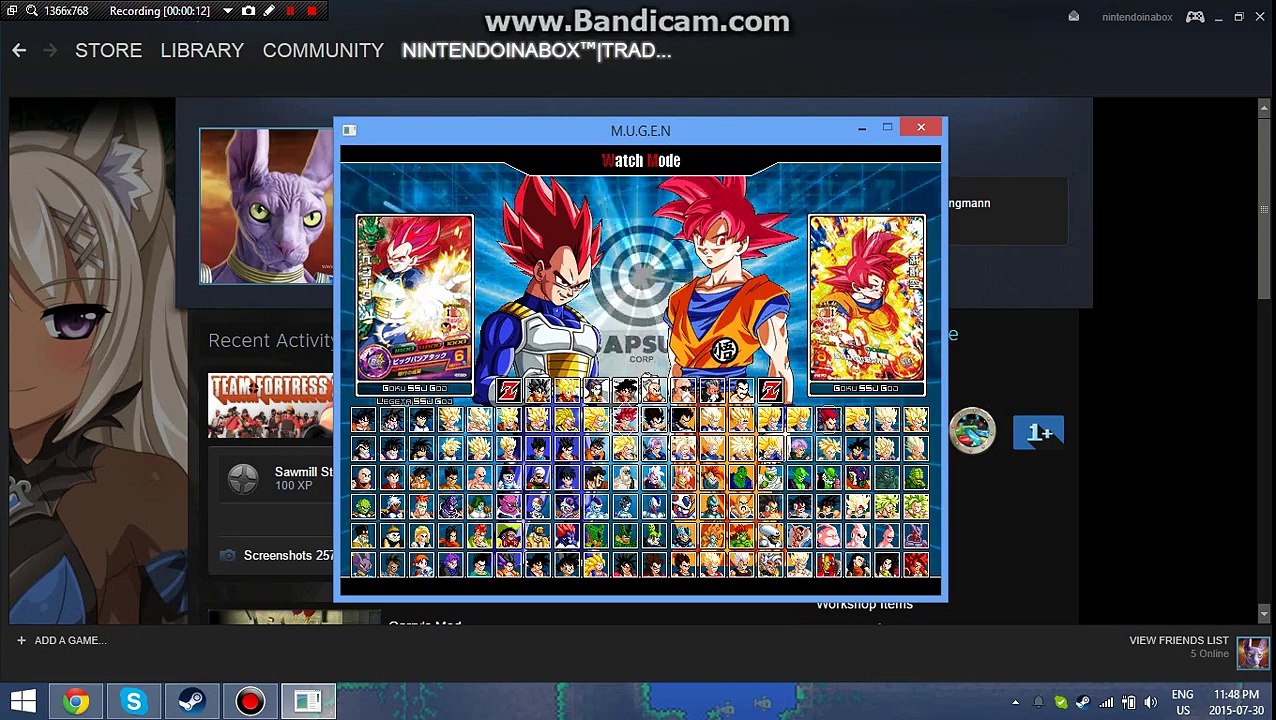The height and width of the screenshot is (720, 1276).
Task: Launch Chrome from the taskbar
Action: 76,702
